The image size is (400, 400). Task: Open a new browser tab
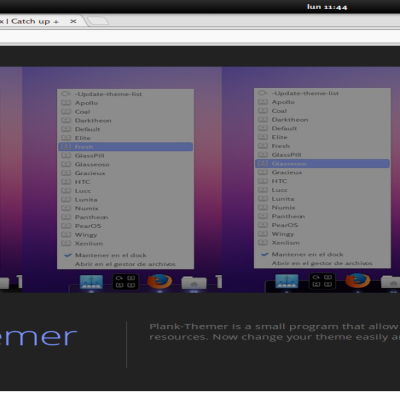[98, 21]
